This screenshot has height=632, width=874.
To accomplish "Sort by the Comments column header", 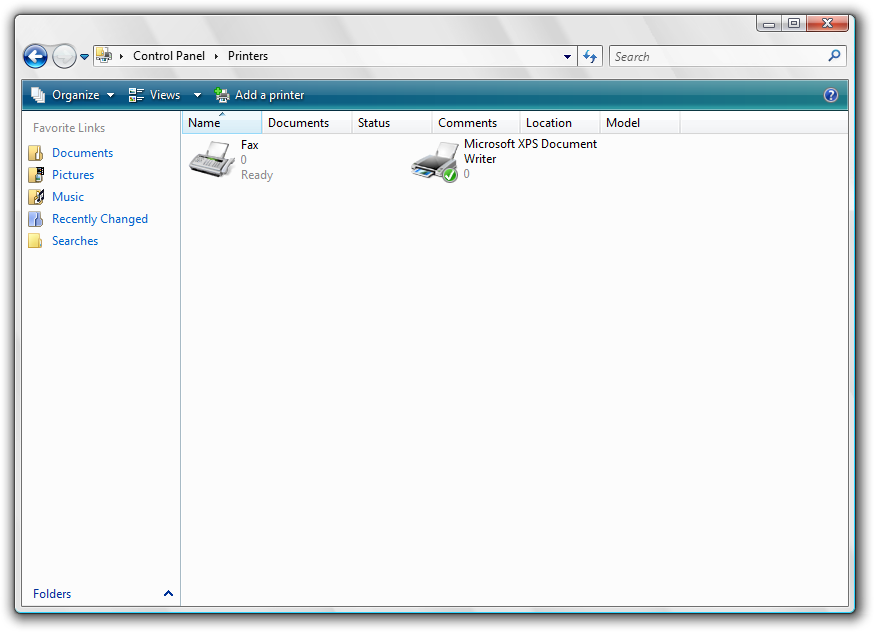I will click(476, 123).
